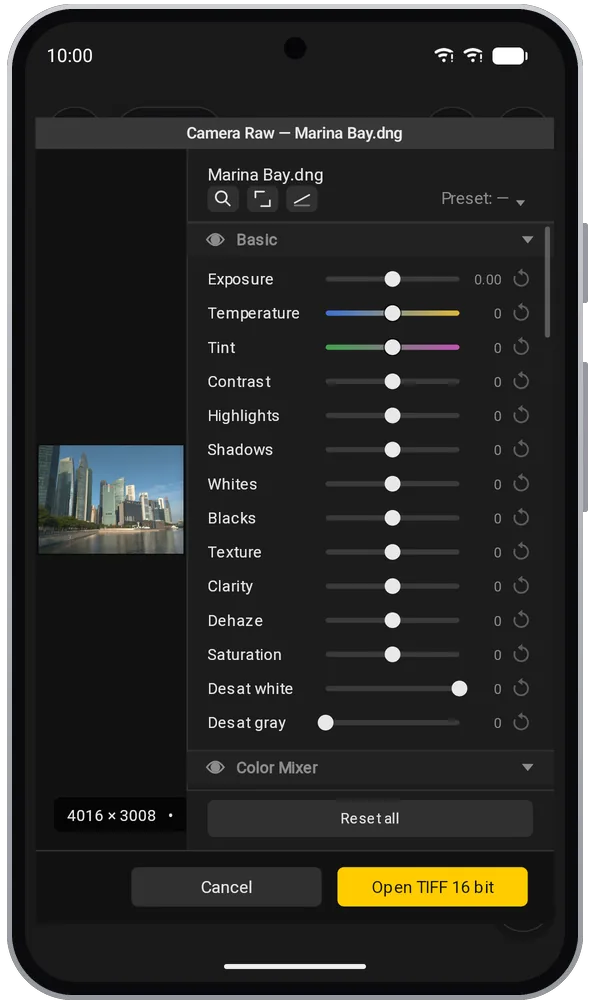Image resolution: width=590 pixels, height=1004 pixels.
Task: Click the Desat white label
Action: (x=250, y=688)
